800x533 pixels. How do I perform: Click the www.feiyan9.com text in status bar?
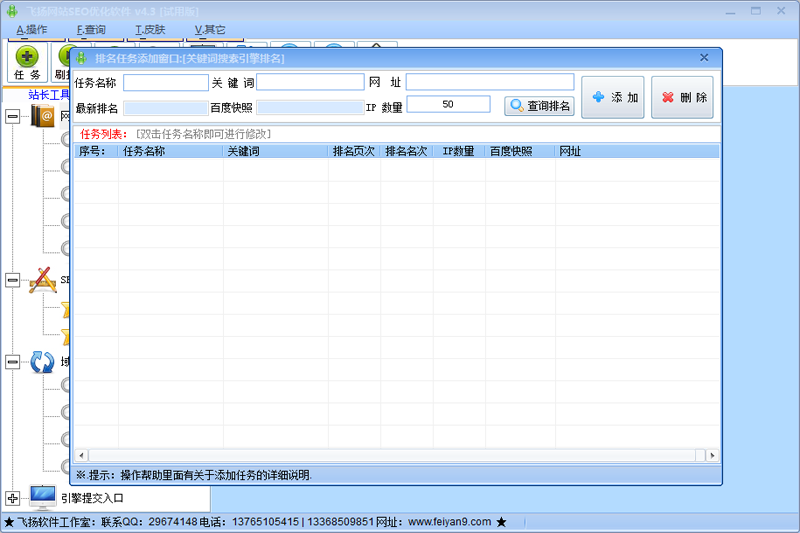(449, 522)
